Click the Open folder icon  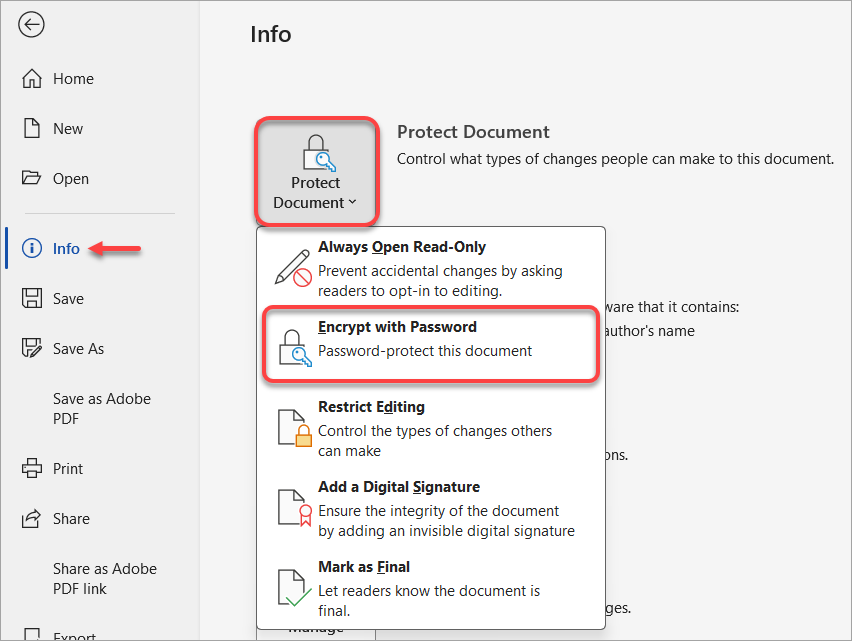pos(32,179)
